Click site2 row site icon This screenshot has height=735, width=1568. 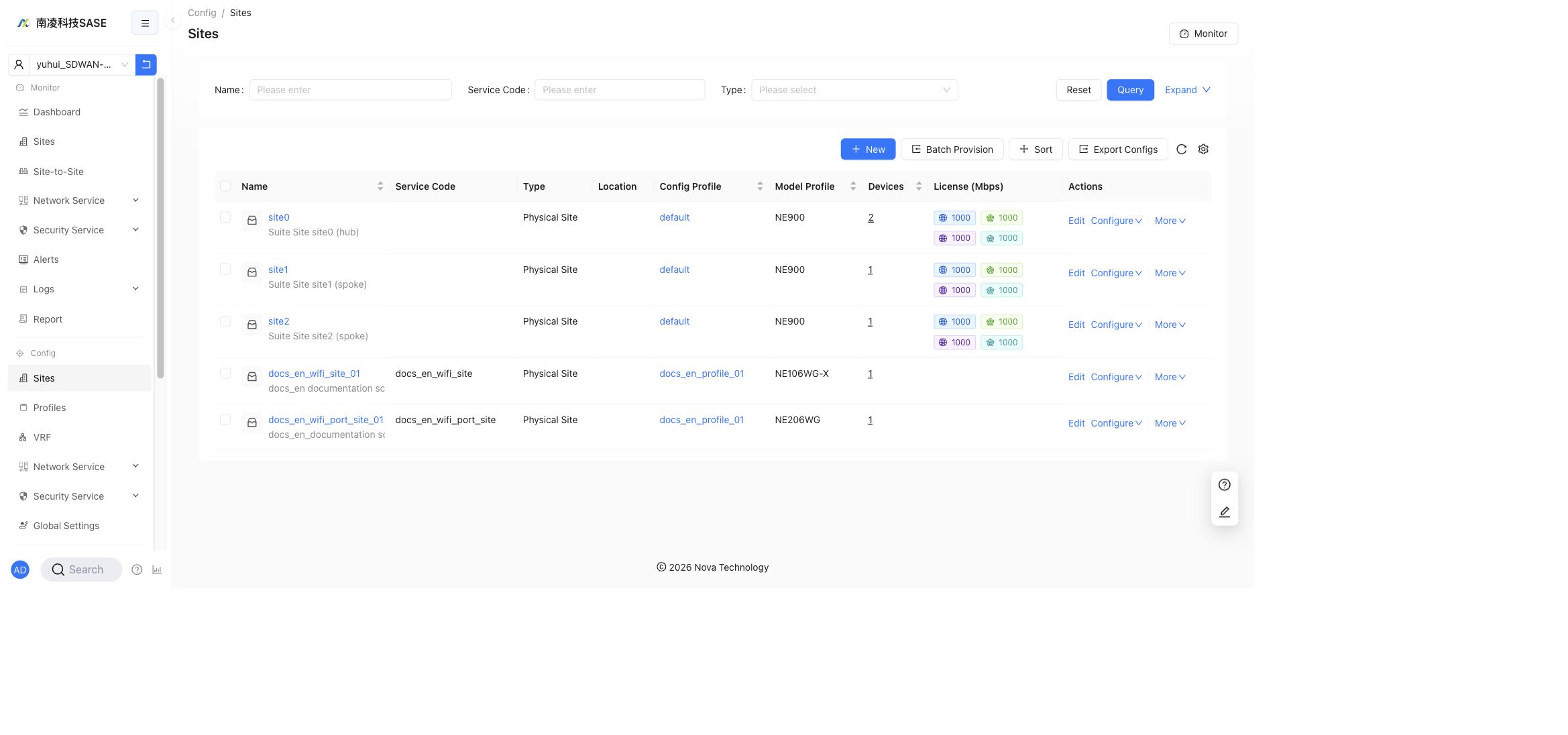252,325
